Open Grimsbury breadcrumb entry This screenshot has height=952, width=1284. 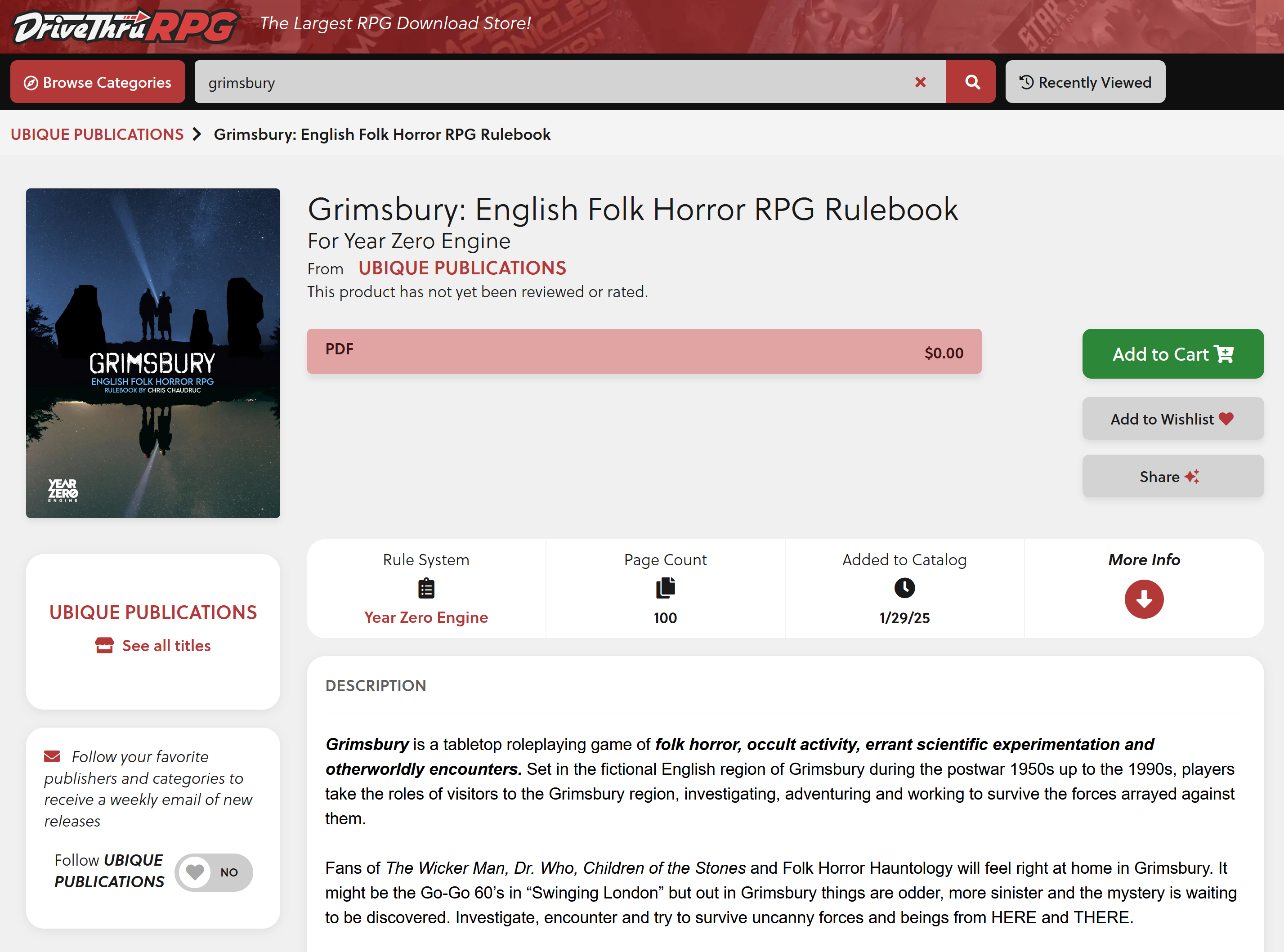pyautogui.click(x=382, y=134)
